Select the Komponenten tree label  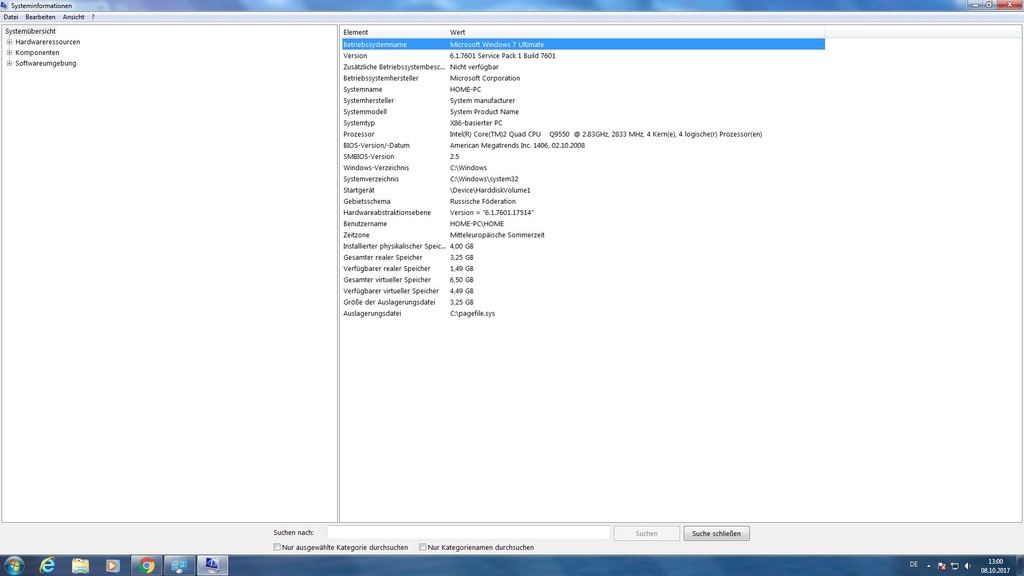pos(37,52)
